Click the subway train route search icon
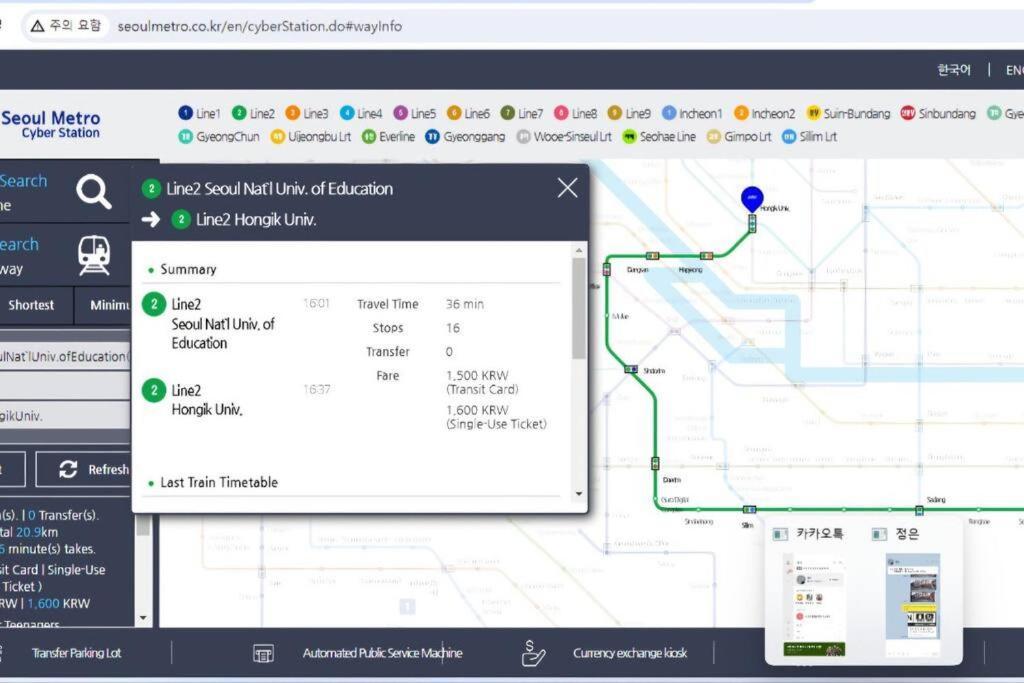1024x683 pixels. (x=94, y=255)
